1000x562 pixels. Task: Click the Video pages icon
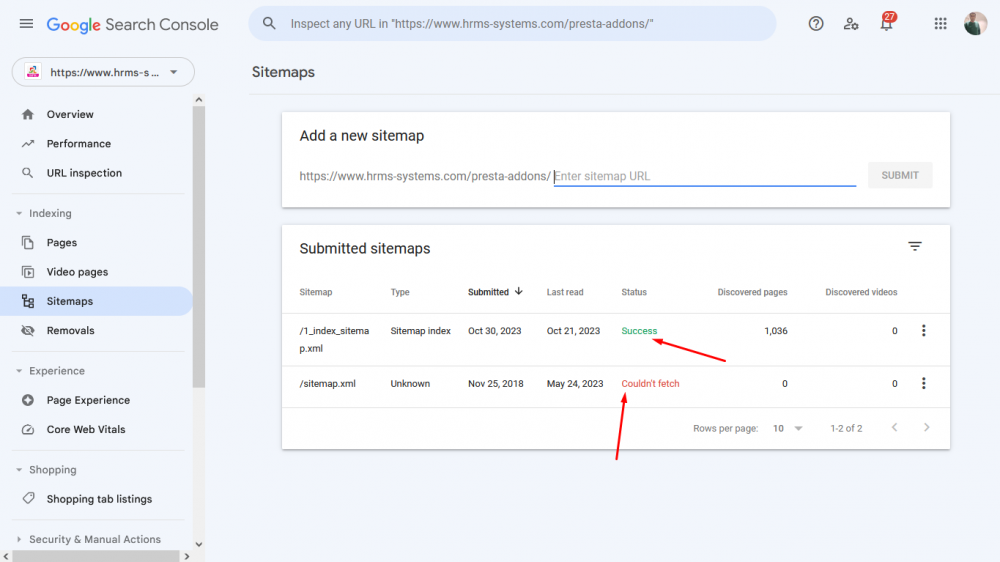click(27, 272)
